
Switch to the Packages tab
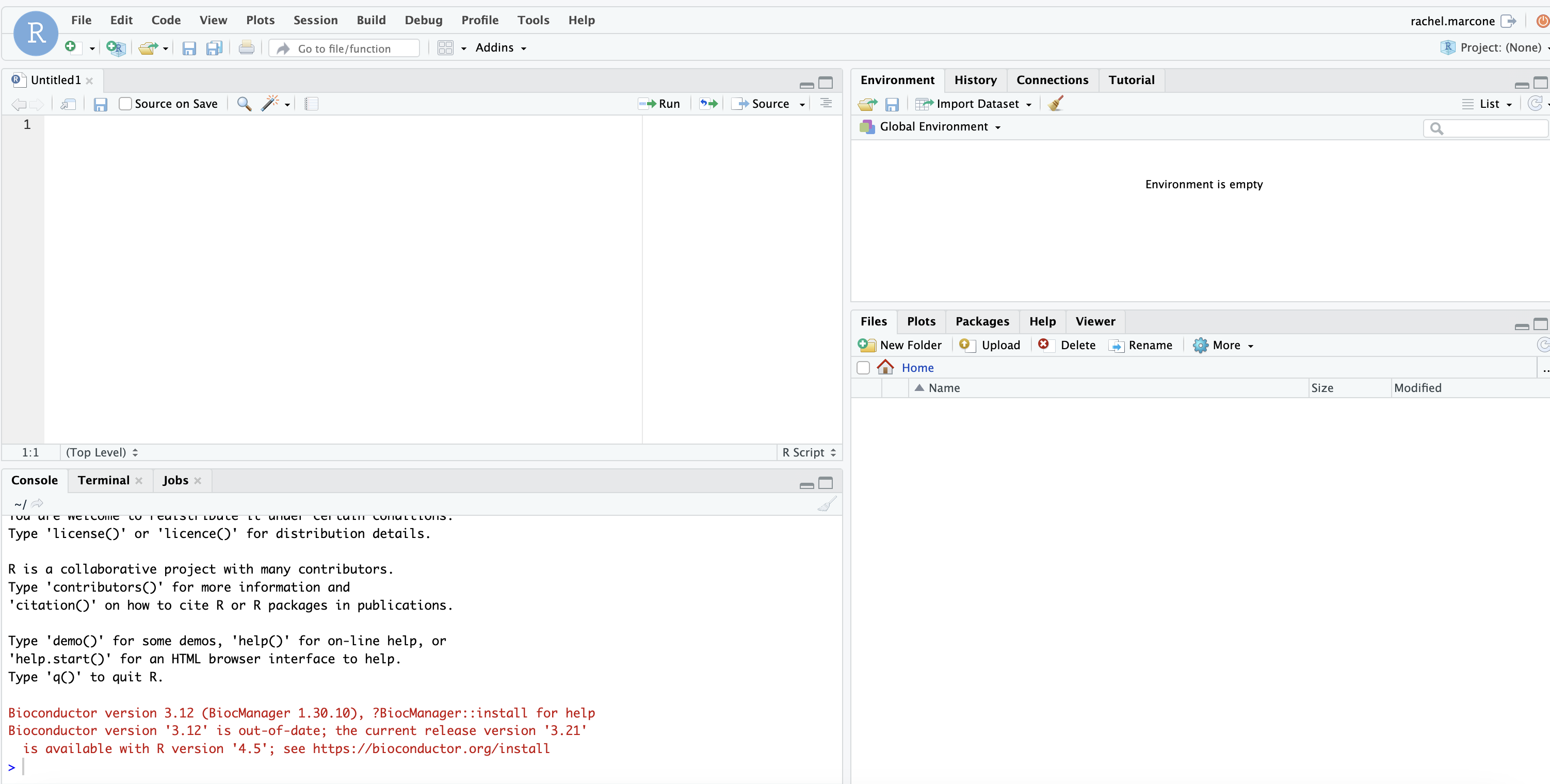pos(982,321)
